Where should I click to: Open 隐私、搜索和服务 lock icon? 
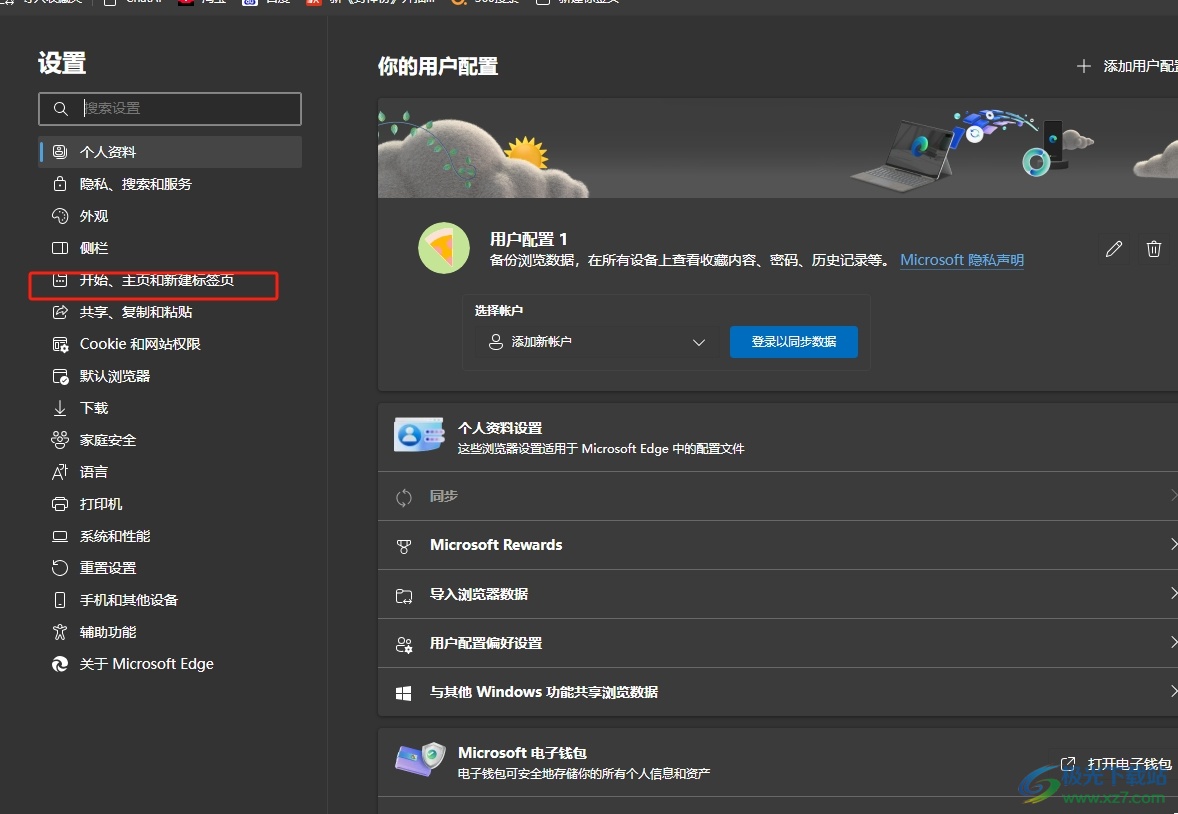coord(60,184)
